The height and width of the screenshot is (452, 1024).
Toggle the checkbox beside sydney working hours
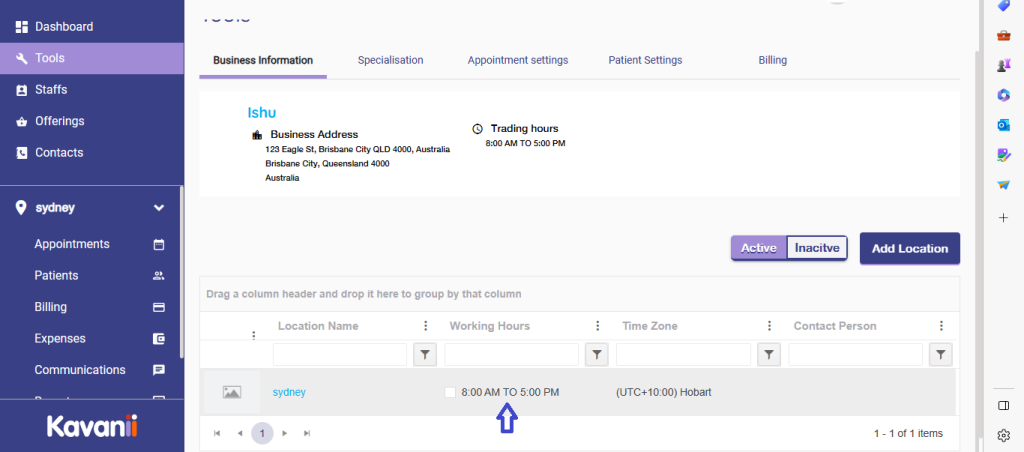tap(450, 392)
